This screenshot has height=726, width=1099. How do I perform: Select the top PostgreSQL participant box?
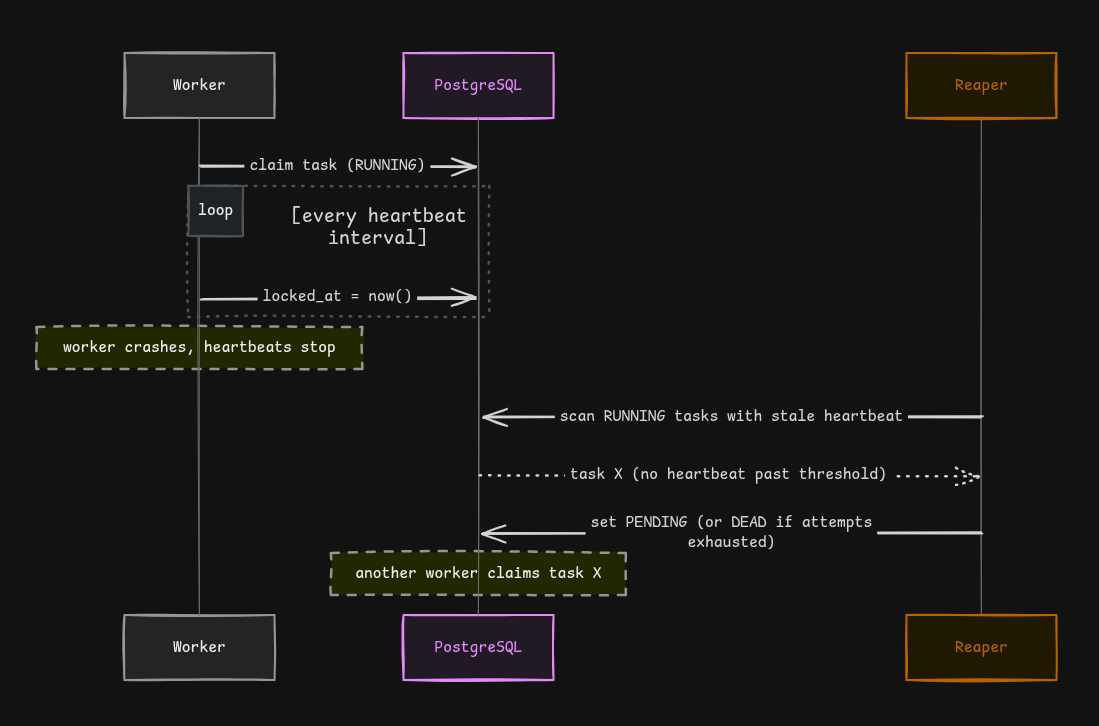coord(478,85)
